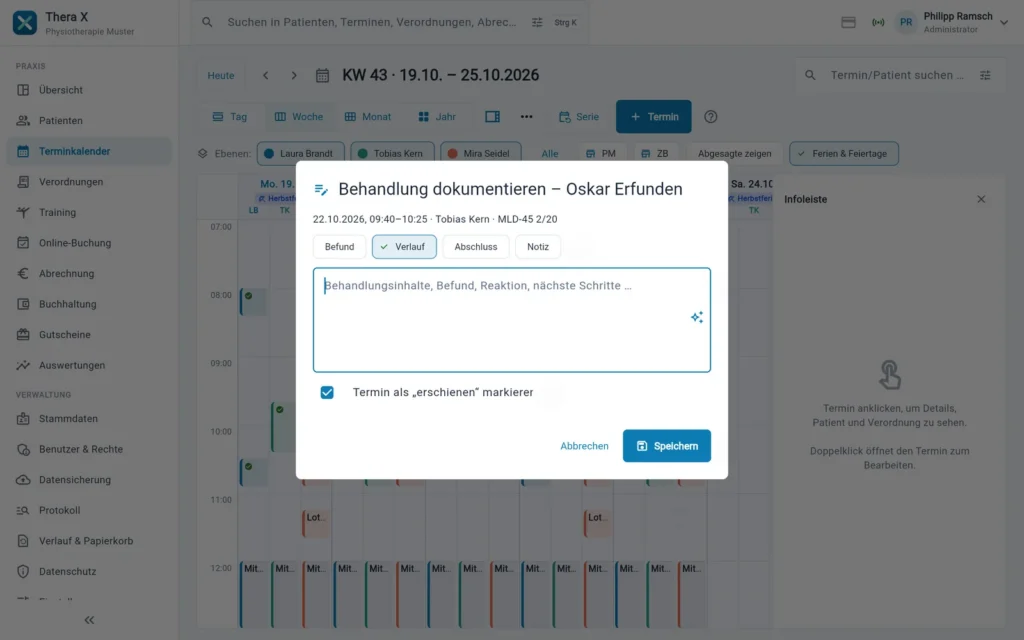The height and width of the screenshot is (640, 1024).
Task: Toggle the "Termin als erschienen markieren" checkbox
Action: [x=327, y=392]
